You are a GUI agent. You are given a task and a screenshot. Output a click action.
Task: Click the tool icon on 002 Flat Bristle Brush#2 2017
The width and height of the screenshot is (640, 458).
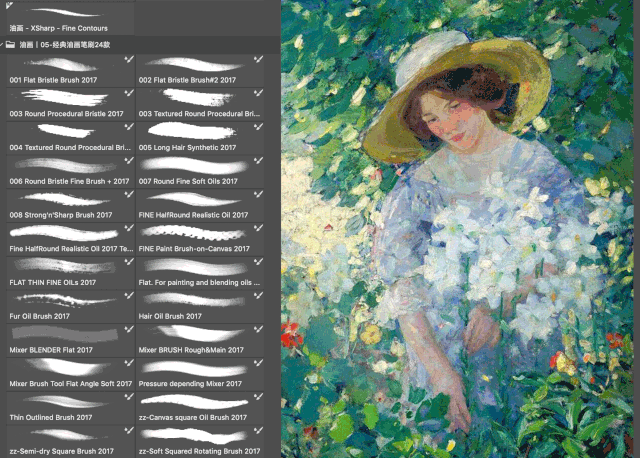[x=258, y=60]
